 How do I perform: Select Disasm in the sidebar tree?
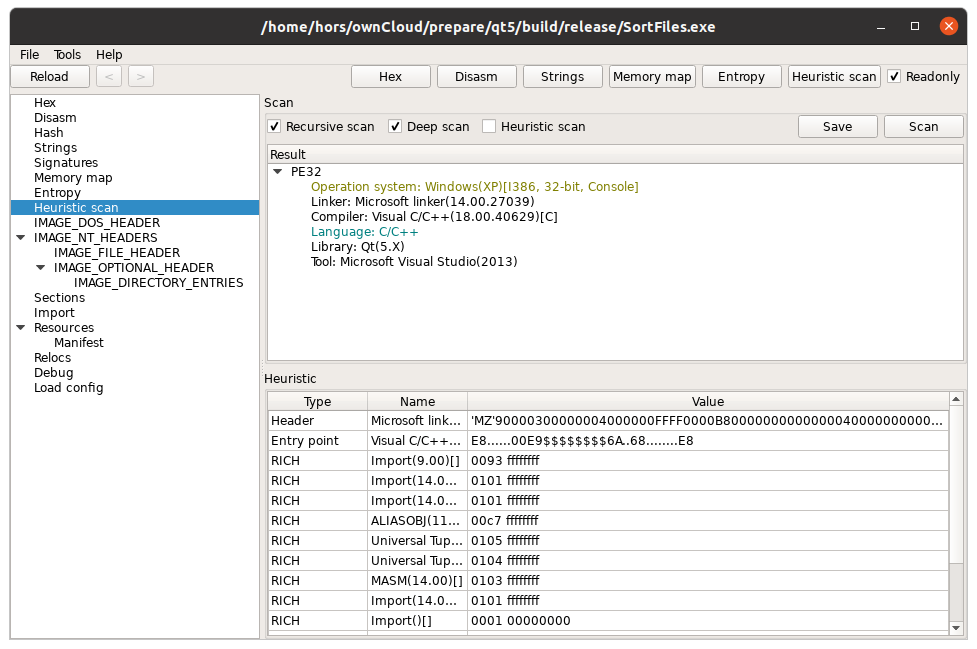pos(55,118)
